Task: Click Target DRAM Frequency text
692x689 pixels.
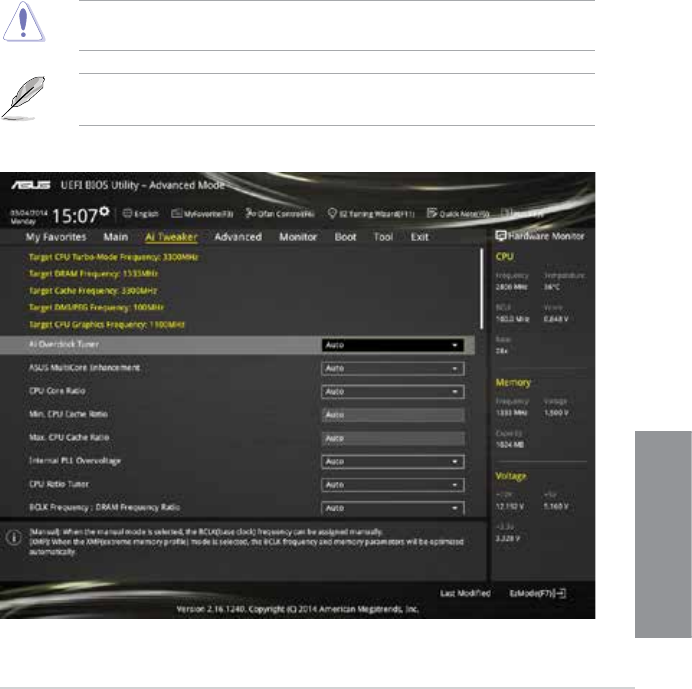Action: pos(93,274)
